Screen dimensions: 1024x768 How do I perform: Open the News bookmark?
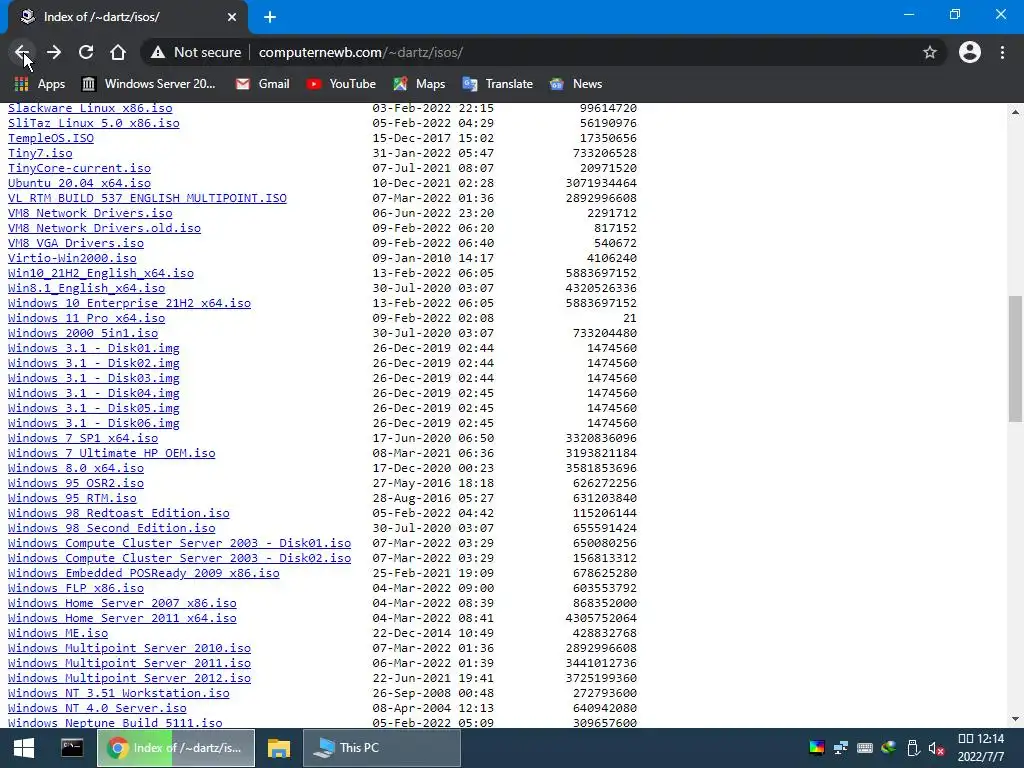(x=576, y=84)
